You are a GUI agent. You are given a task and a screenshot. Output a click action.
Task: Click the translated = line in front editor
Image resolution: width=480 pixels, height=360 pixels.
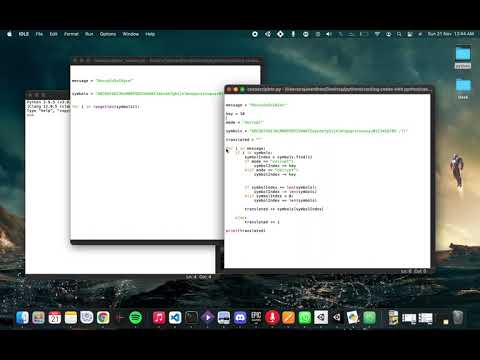coord(244,140)
